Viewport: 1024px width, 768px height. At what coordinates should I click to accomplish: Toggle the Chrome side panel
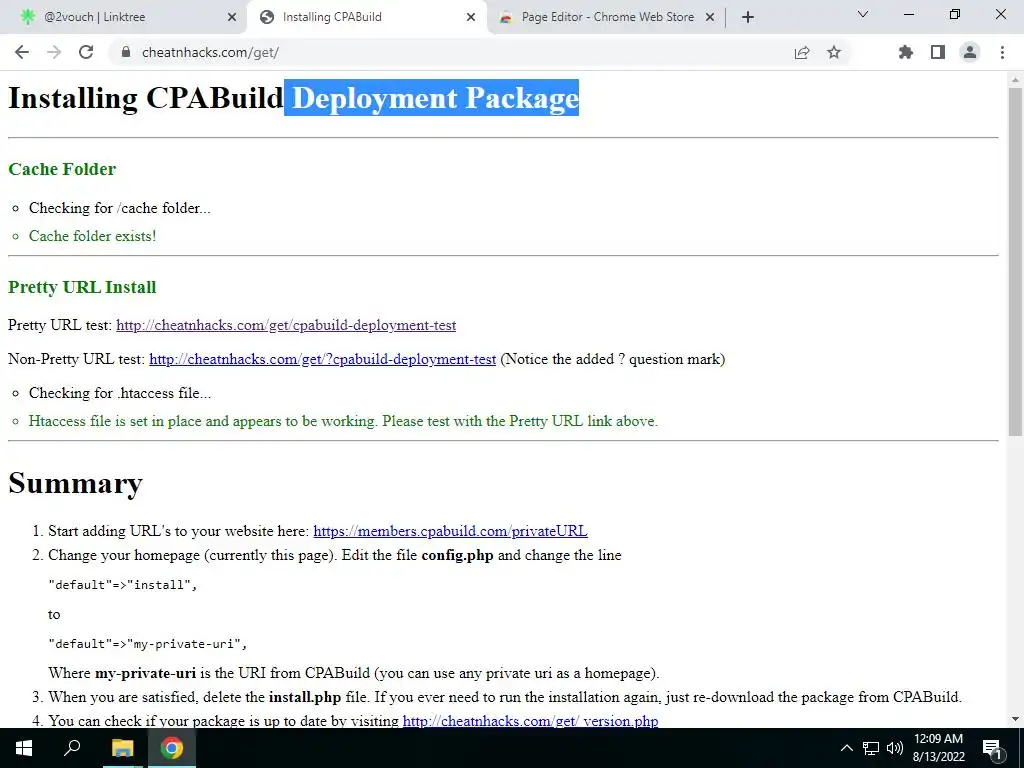(x=938, y=52)
